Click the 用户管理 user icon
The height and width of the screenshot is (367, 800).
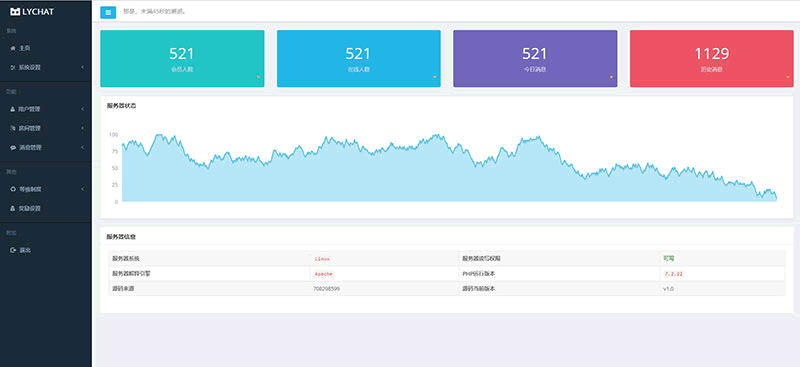[x=13, y=109]
